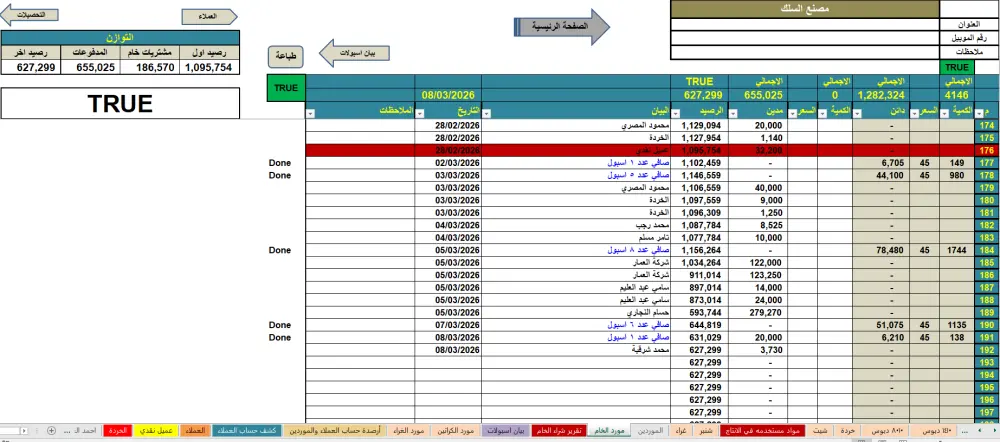Select the مشتريات خام value 186,570

(x=149, y=67)
